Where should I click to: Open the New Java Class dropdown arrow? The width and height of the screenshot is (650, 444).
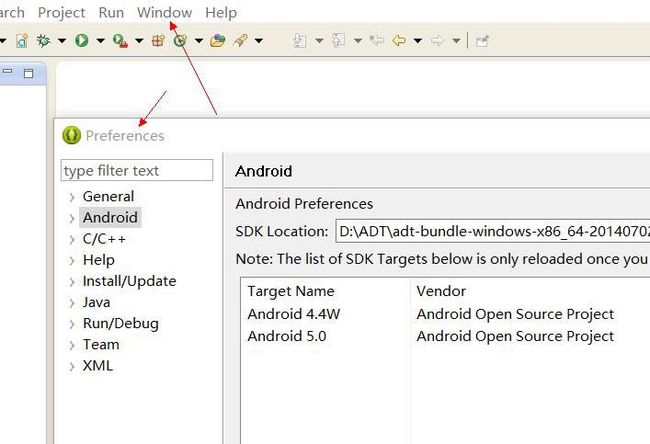[x=199, y=41]
